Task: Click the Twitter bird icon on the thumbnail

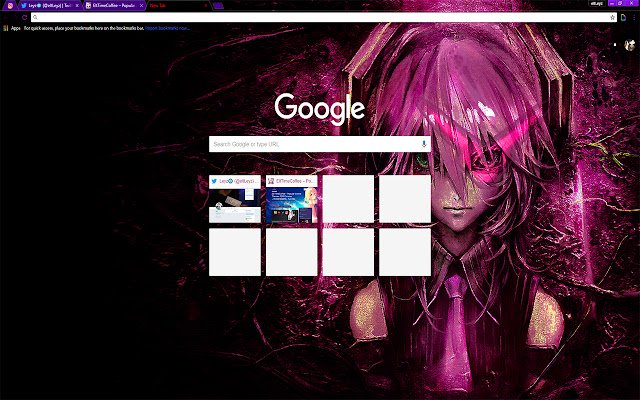Action: point(214,181)
